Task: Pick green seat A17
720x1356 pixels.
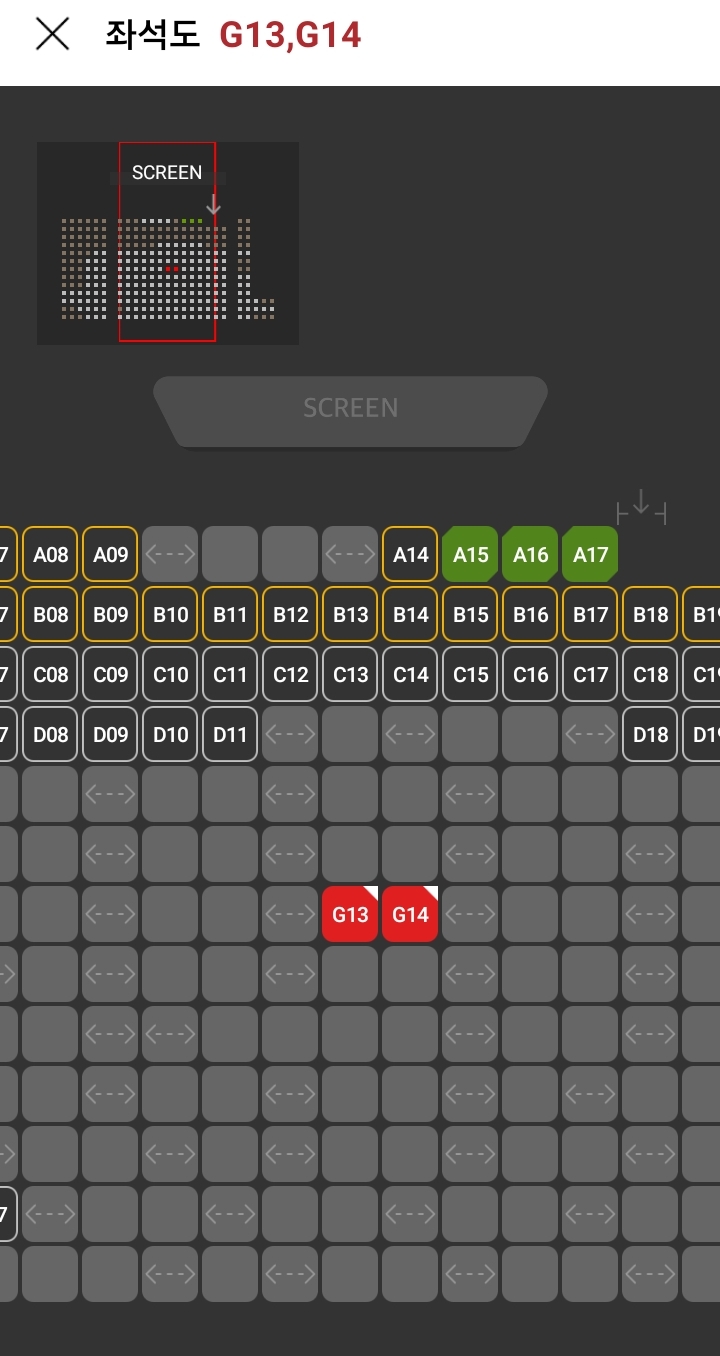Action: pyautogui.click(x=590, y=554)
